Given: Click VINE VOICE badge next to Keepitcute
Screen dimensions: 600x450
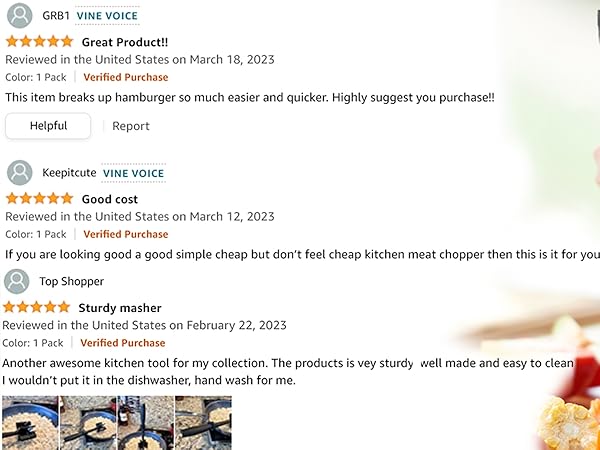Looking at the screenshot, I should click(x=133, y=173).
